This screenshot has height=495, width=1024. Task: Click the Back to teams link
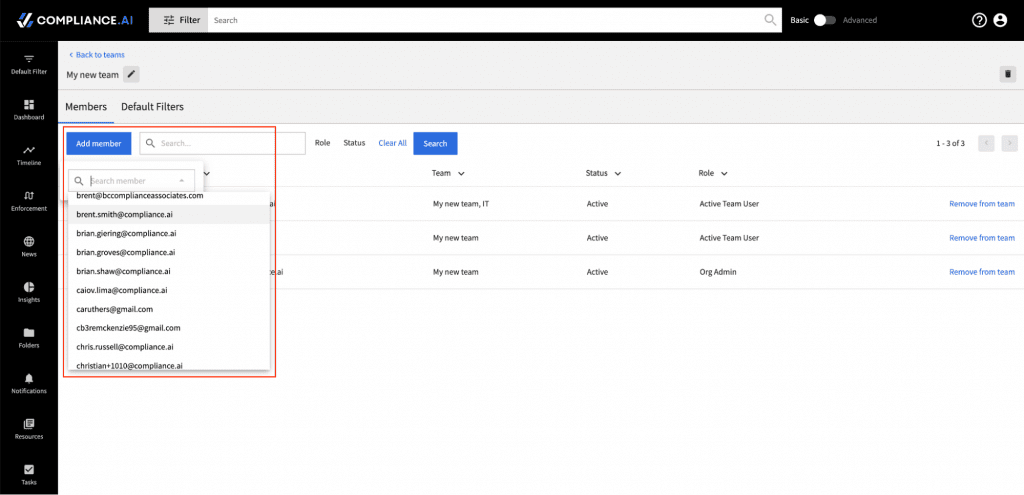[97, 55]
